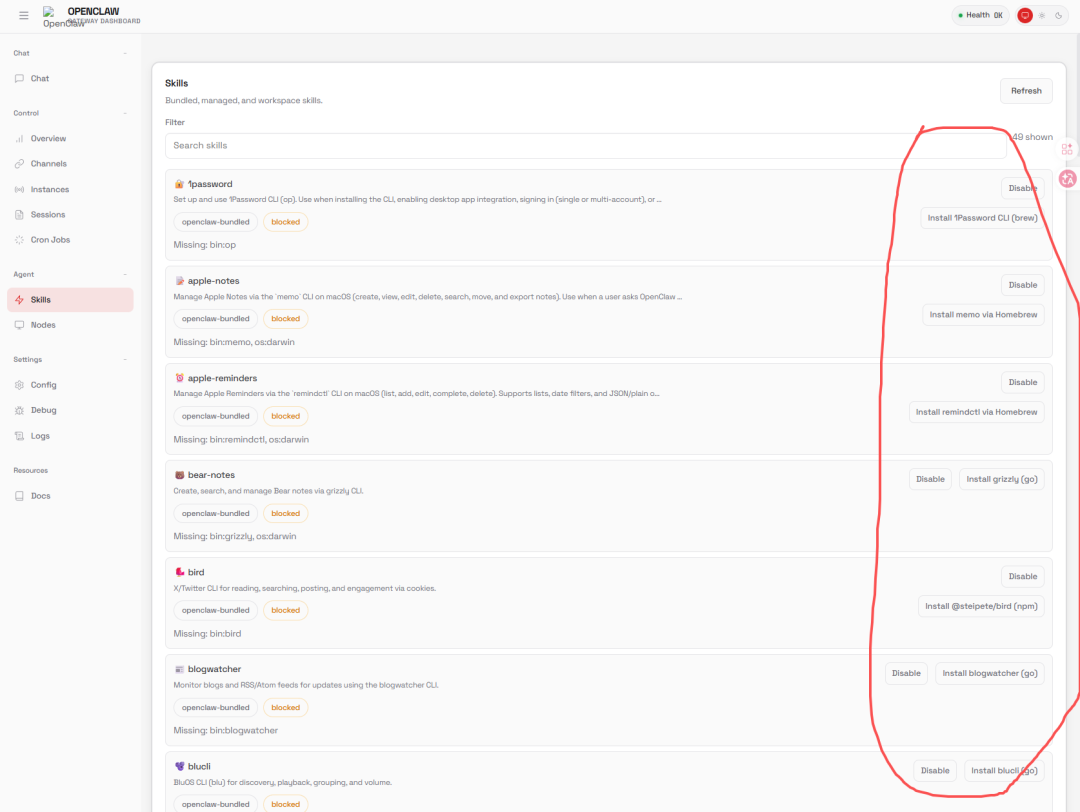Screen dimensions: 1080x812
Task: Open Cron Jobs from the sidebar
Action: 50,240
